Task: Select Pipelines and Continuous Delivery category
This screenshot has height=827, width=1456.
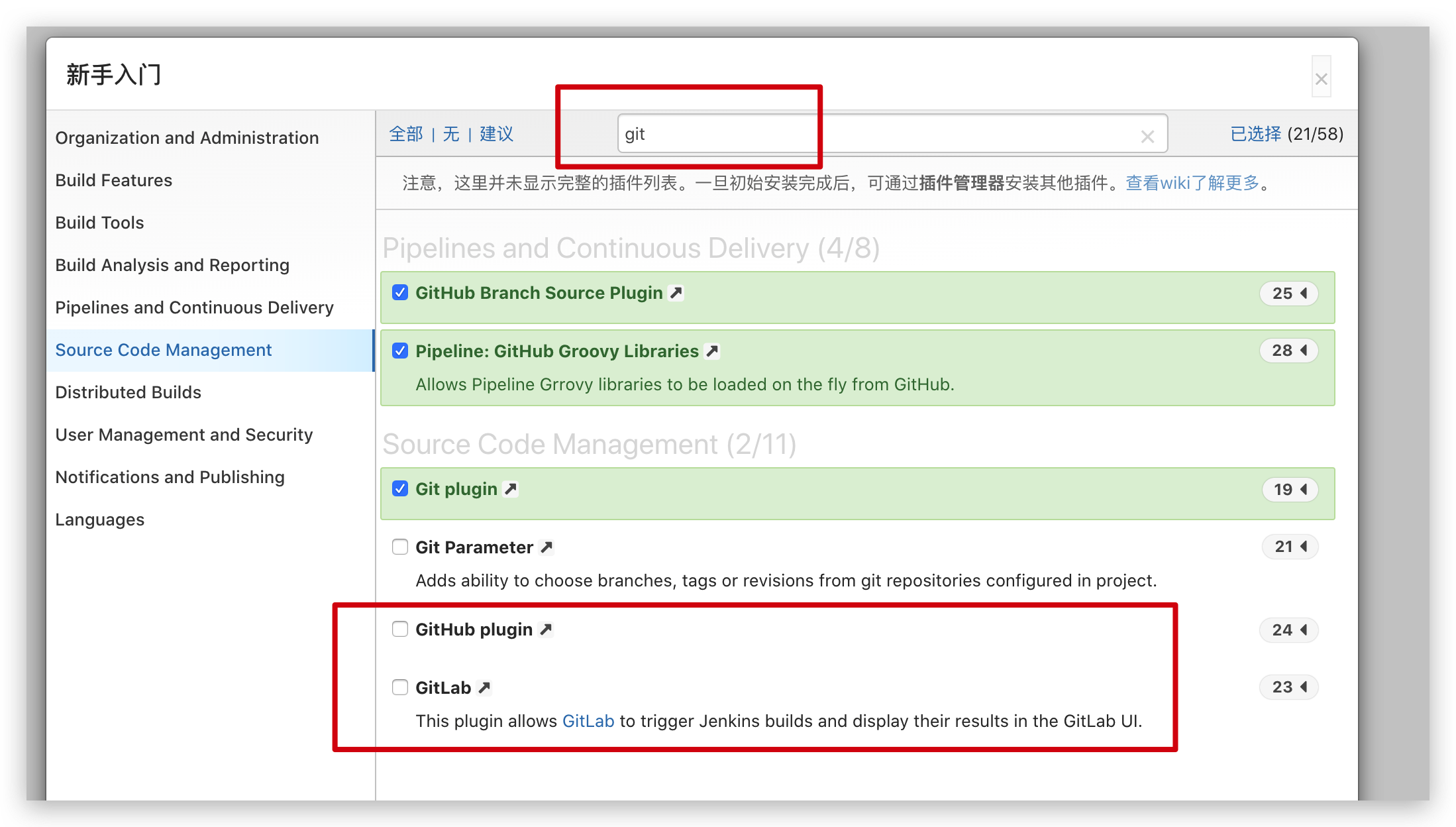Action: (211, 307)
